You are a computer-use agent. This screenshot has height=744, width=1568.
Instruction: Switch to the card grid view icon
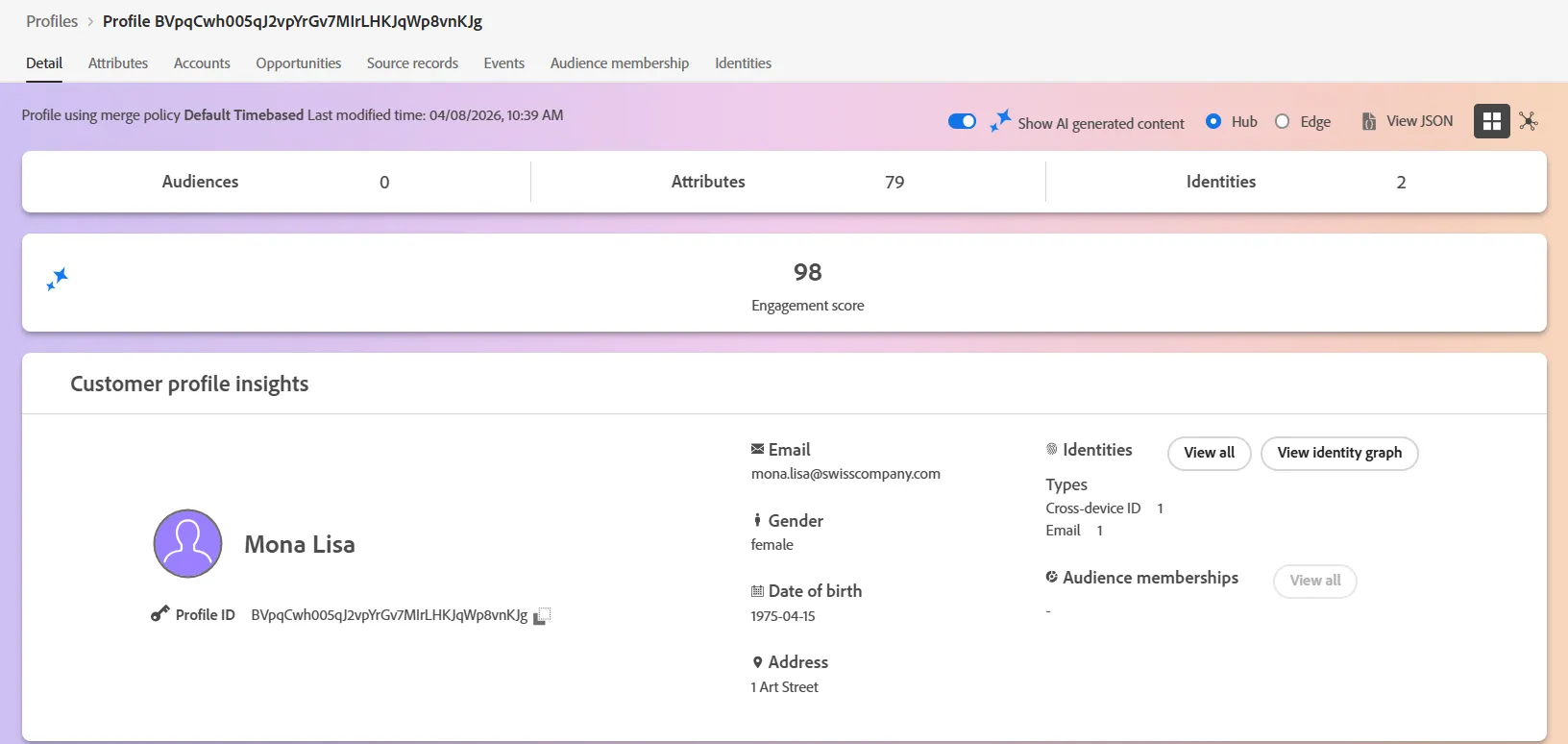click(x=1492, y=121)
